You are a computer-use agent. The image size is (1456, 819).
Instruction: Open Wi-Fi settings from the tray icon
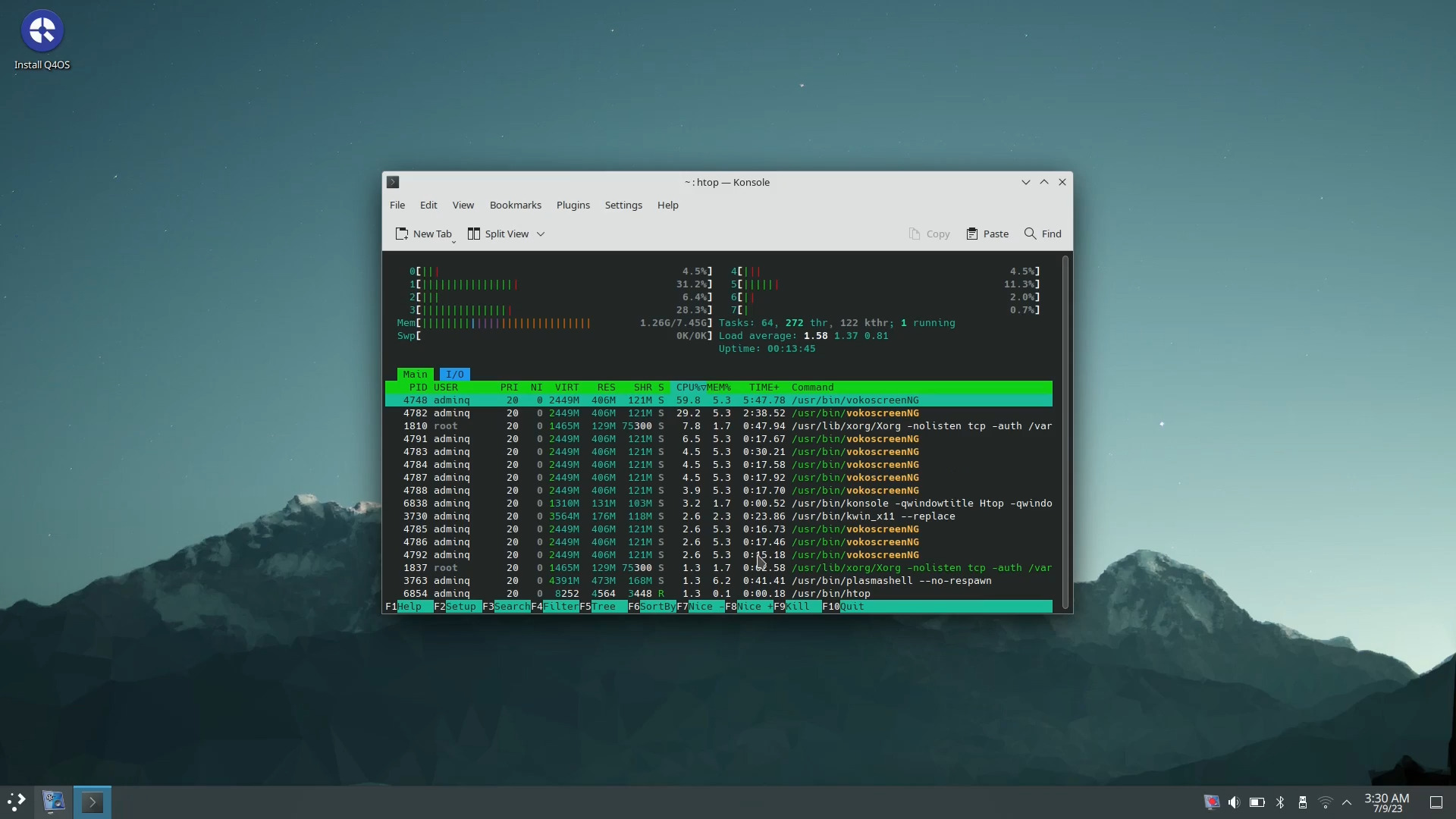click(1324, 802)
